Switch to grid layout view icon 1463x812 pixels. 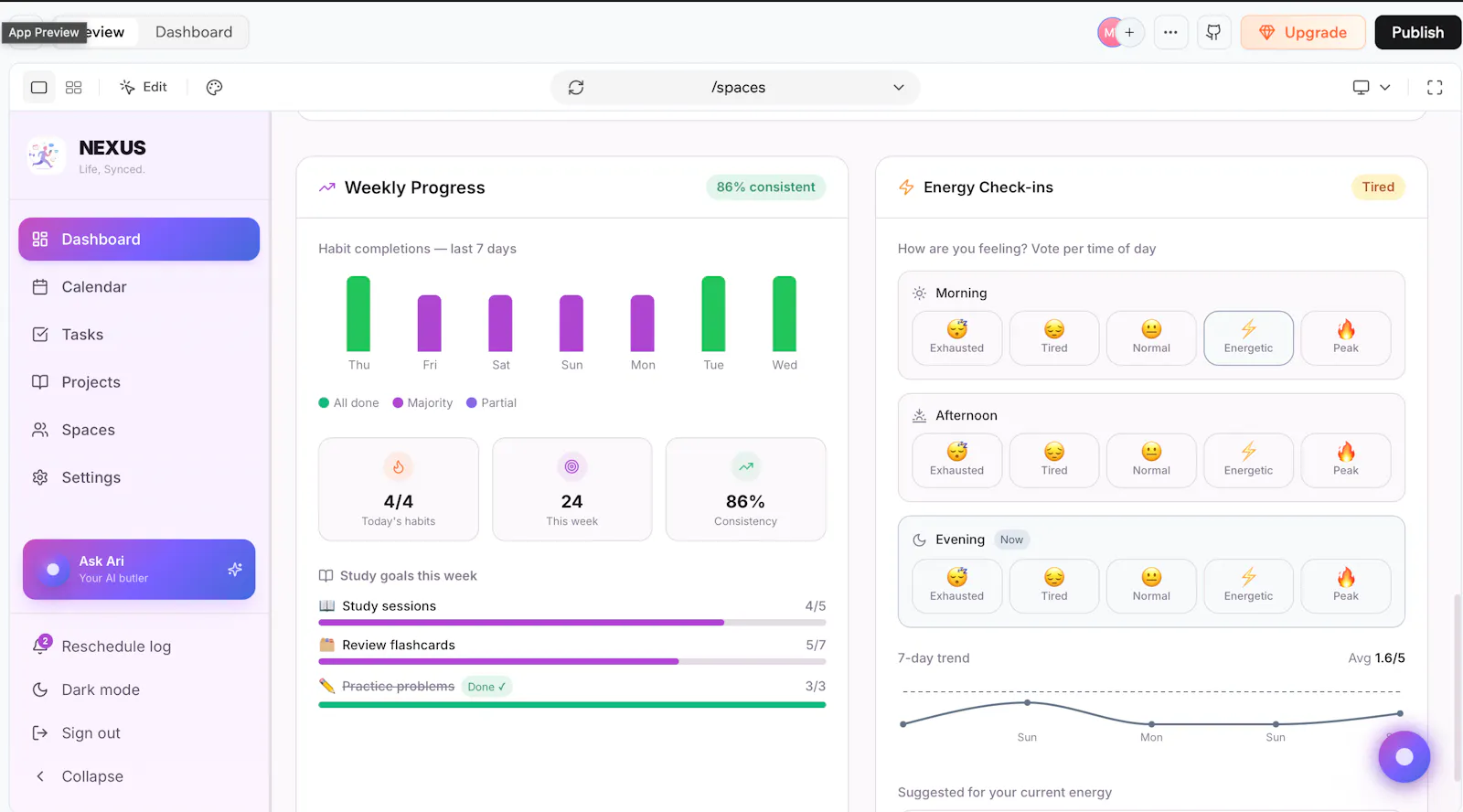point(74,87)
